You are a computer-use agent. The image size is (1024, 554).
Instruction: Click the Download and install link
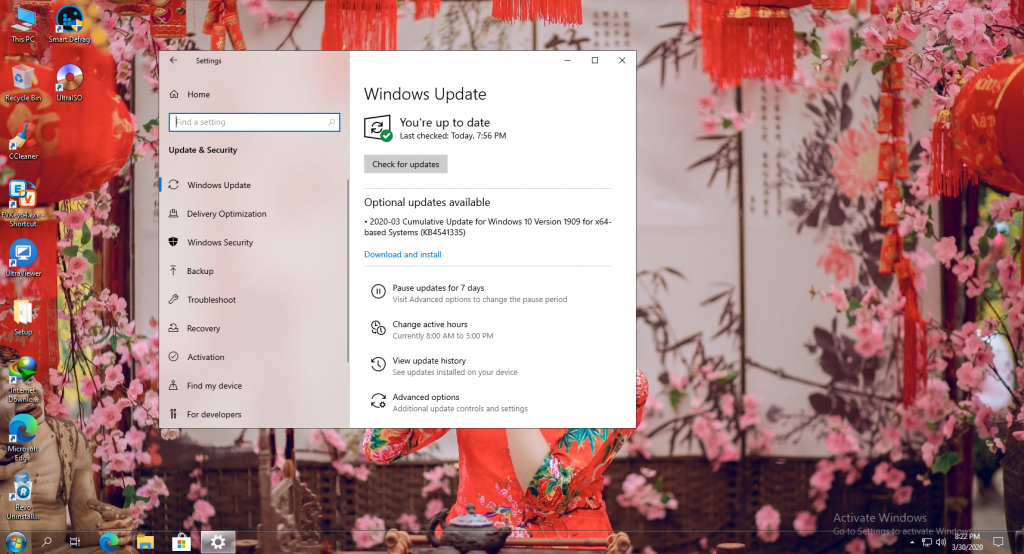[403, 254]
